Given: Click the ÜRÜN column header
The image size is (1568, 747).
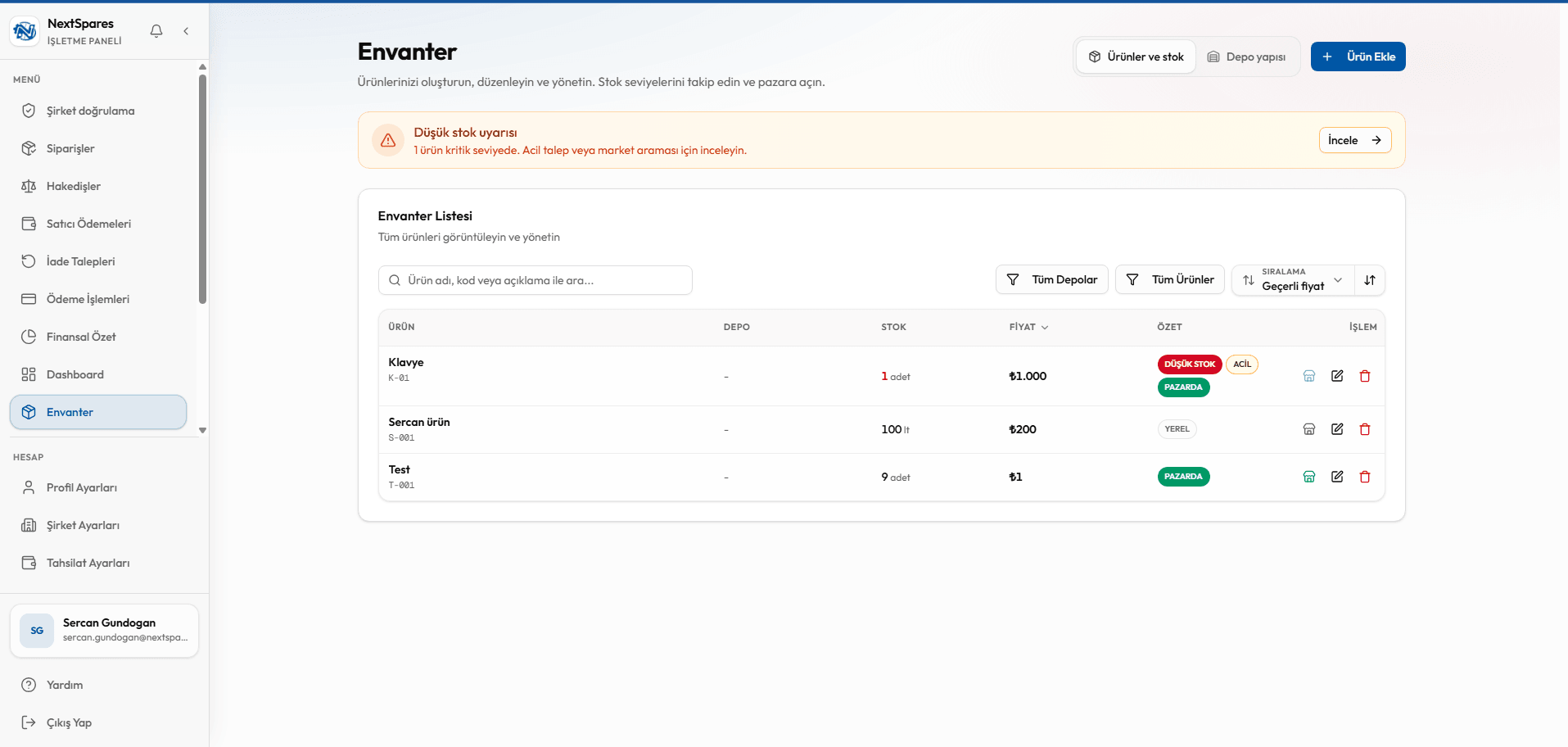Looking at the screenshot, I should coord(401,327).
